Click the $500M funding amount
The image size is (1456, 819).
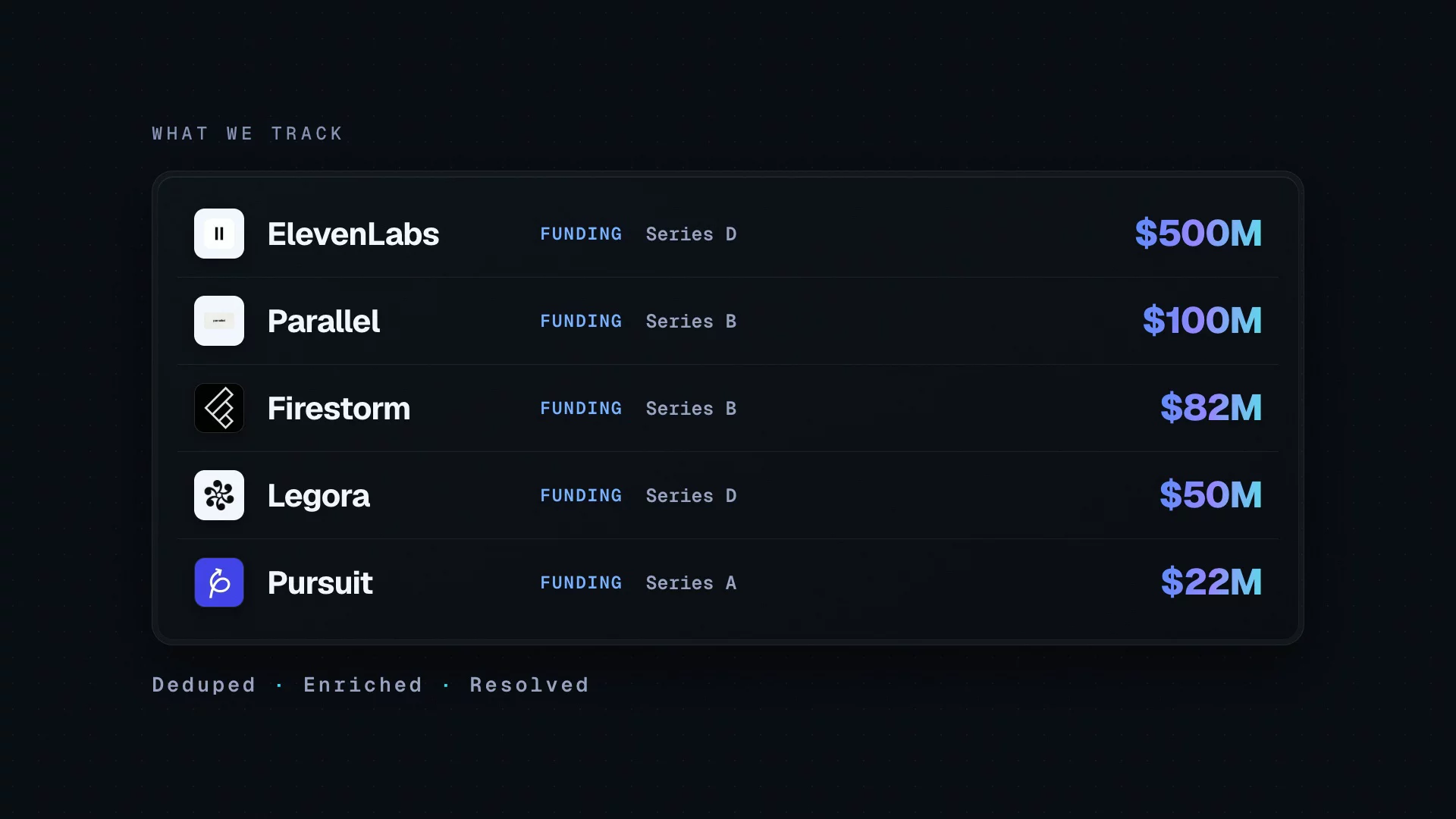pyautogui.click(x=1198, y=233)
